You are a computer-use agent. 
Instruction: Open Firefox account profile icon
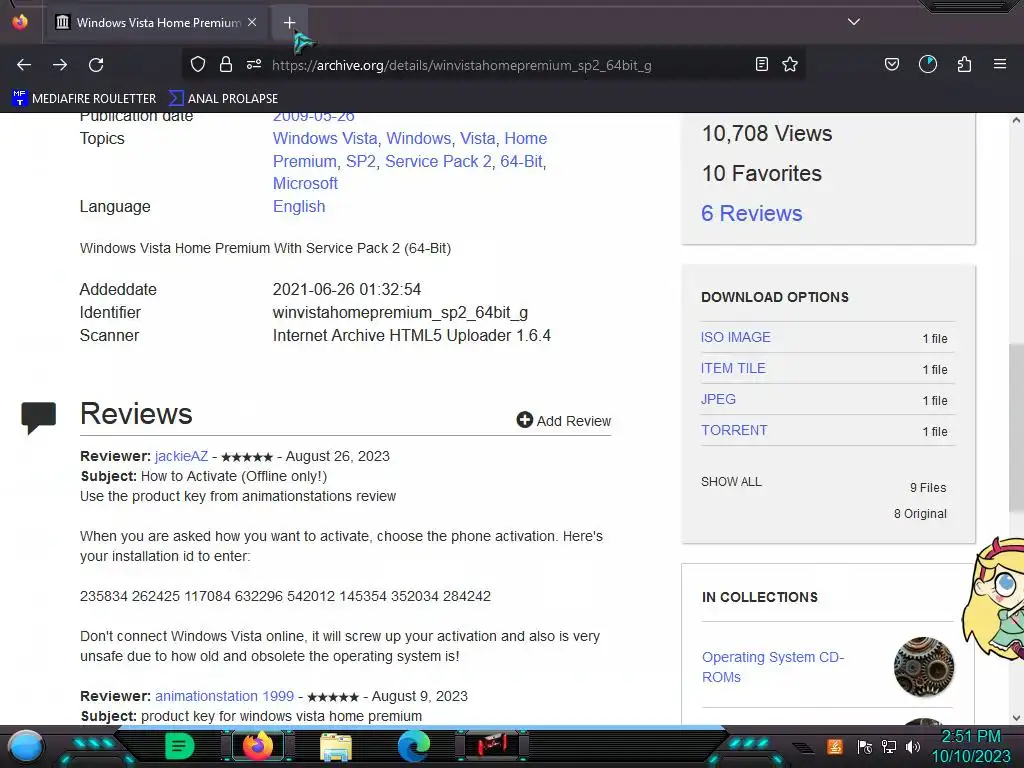[928, 65]
